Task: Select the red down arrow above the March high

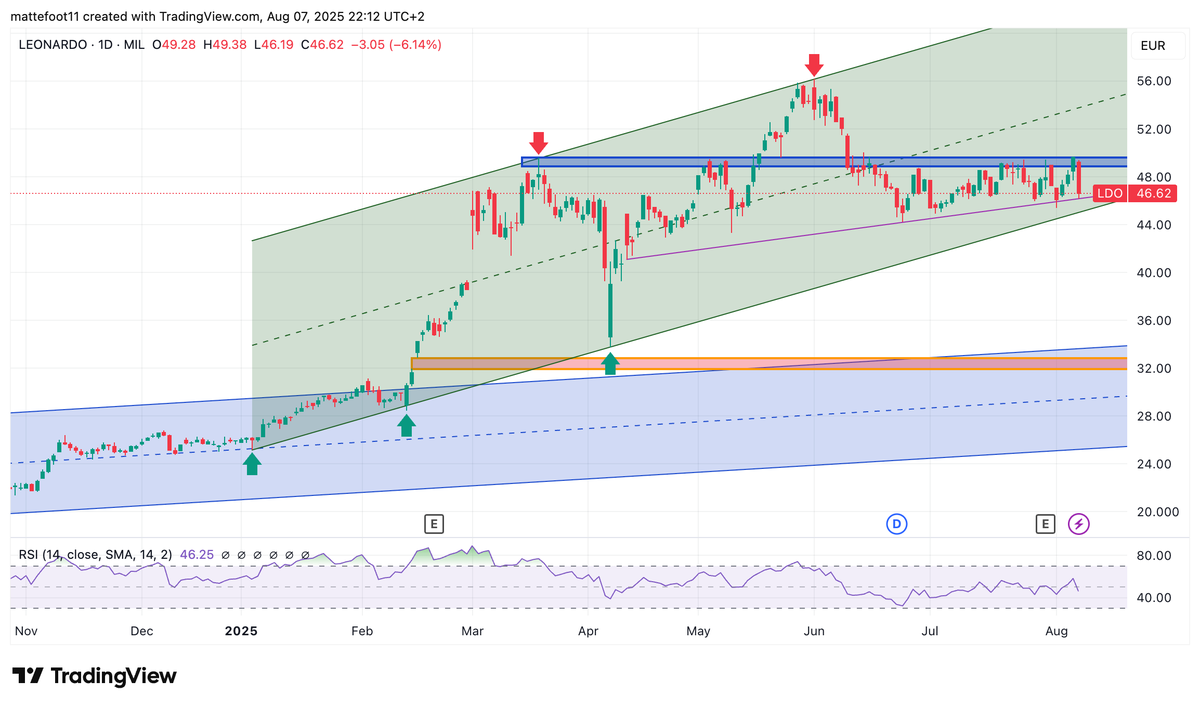Action: pyautogui.click(x=539, y=142)
